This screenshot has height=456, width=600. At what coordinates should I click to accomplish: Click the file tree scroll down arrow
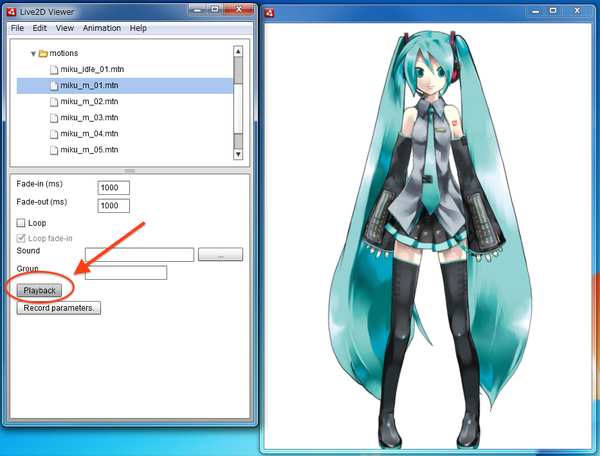[x=238, y=154]
